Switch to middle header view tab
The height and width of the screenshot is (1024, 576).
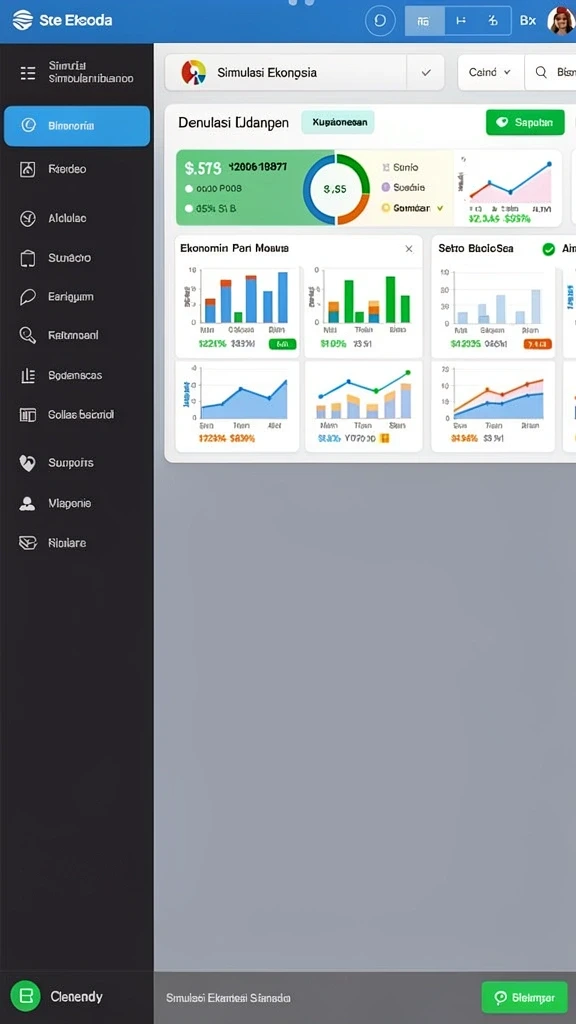[461, 20]
